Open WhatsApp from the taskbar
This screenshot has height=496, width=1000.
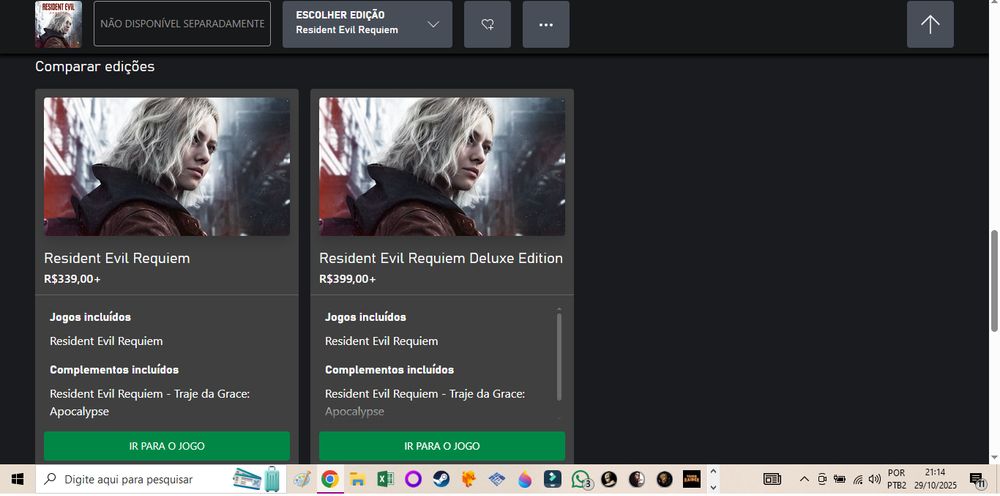tap(581, 480)
